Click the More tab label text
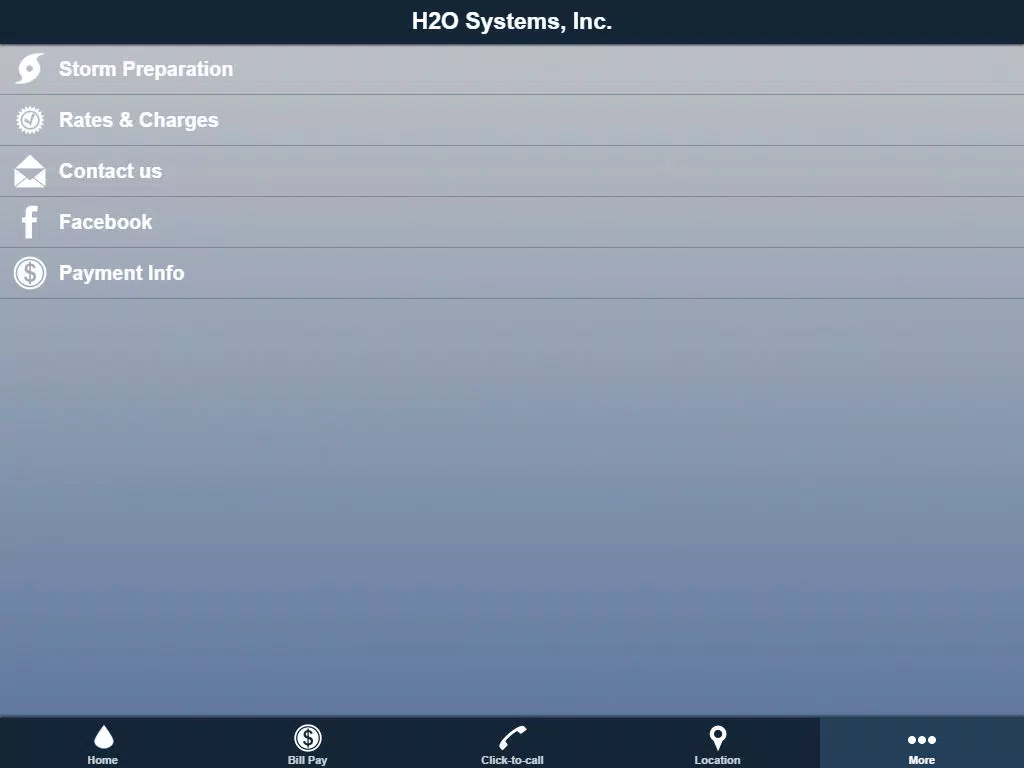The image size is (1024, 768). (x=921, y=760)
